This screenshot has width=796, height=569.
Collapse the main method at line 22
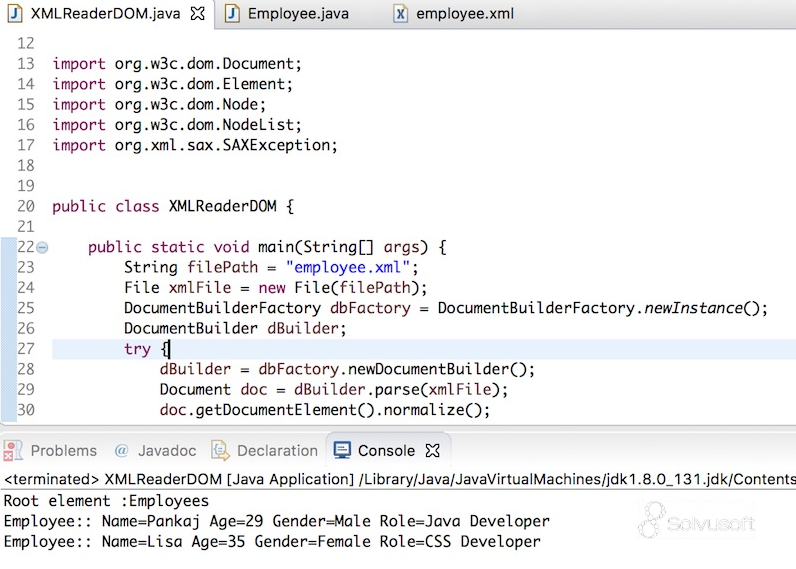point(43,248)
